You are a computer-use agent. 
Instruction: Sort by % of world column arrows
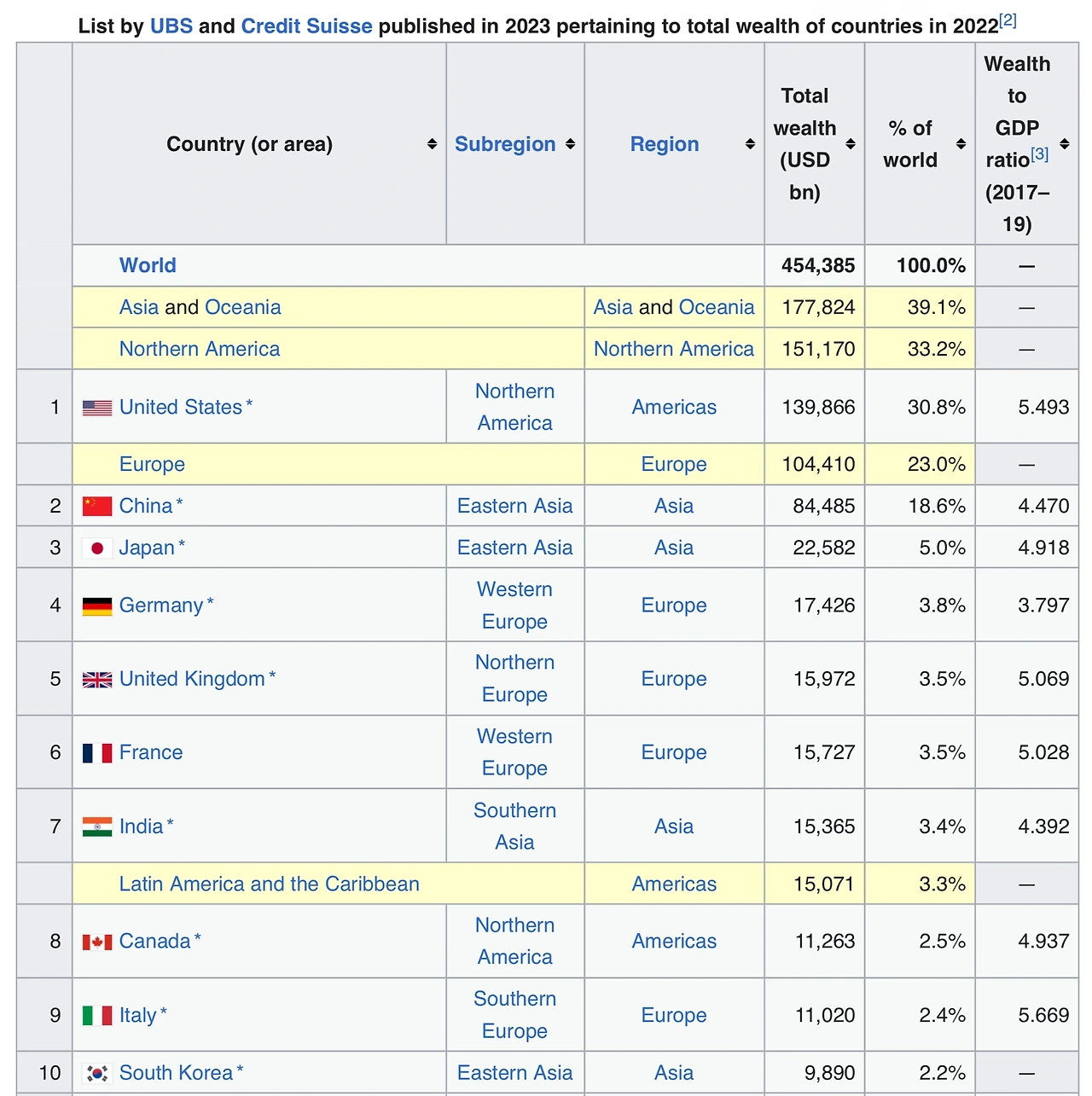961,144
